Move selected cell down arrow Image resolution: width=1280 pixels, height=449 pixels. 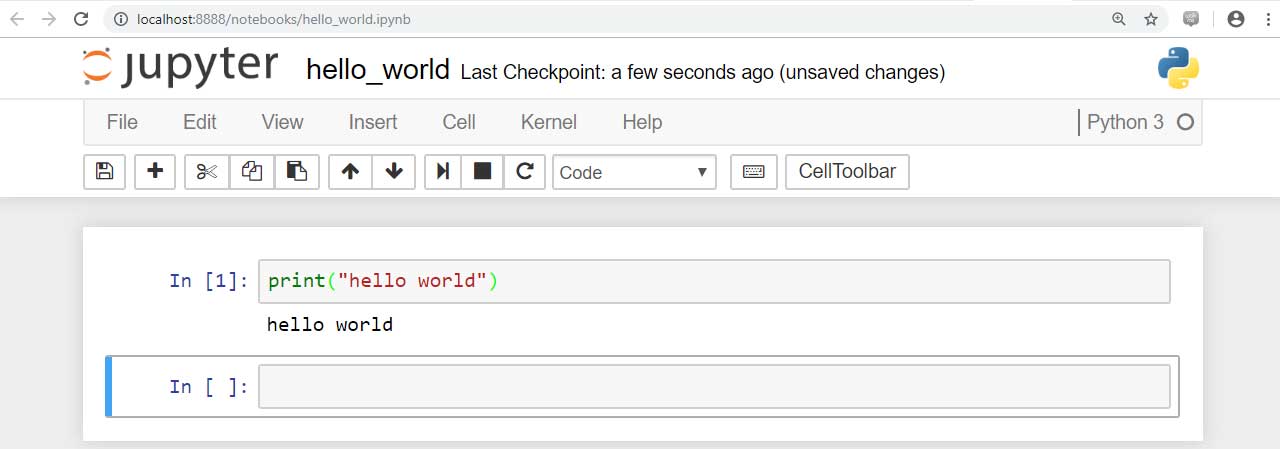394,171
